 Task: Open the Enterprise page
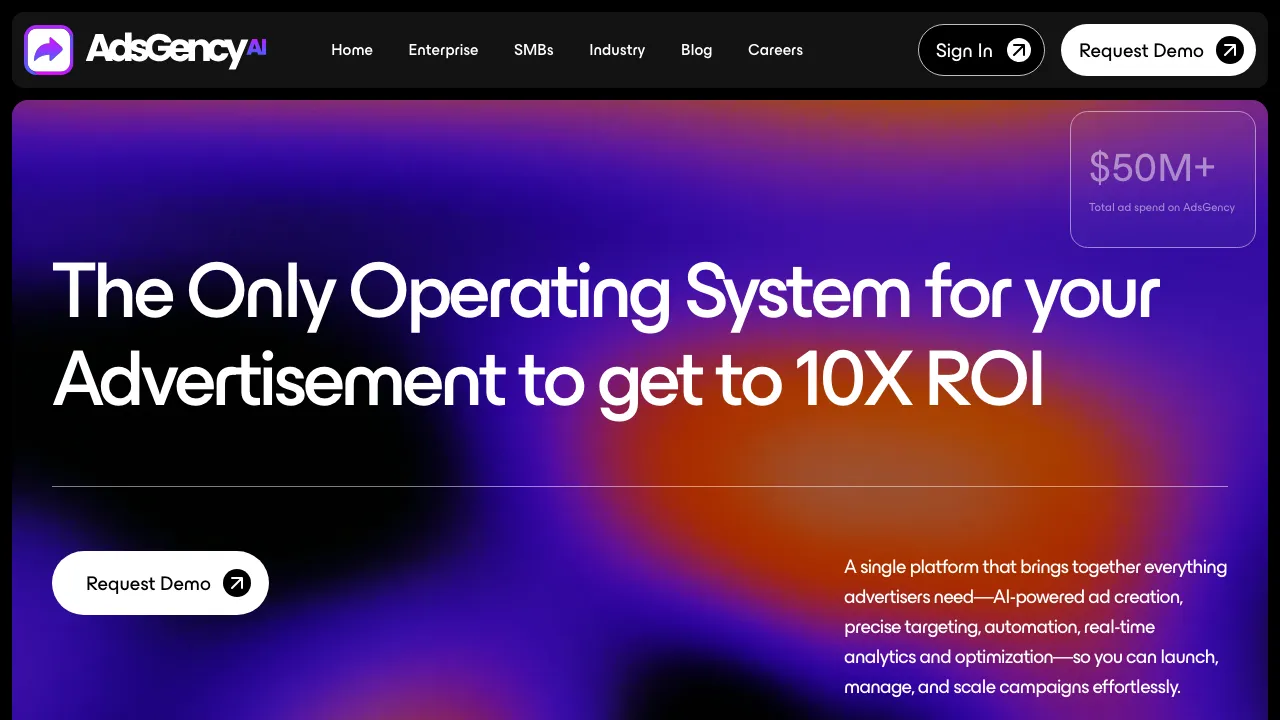tap(443, 50)
